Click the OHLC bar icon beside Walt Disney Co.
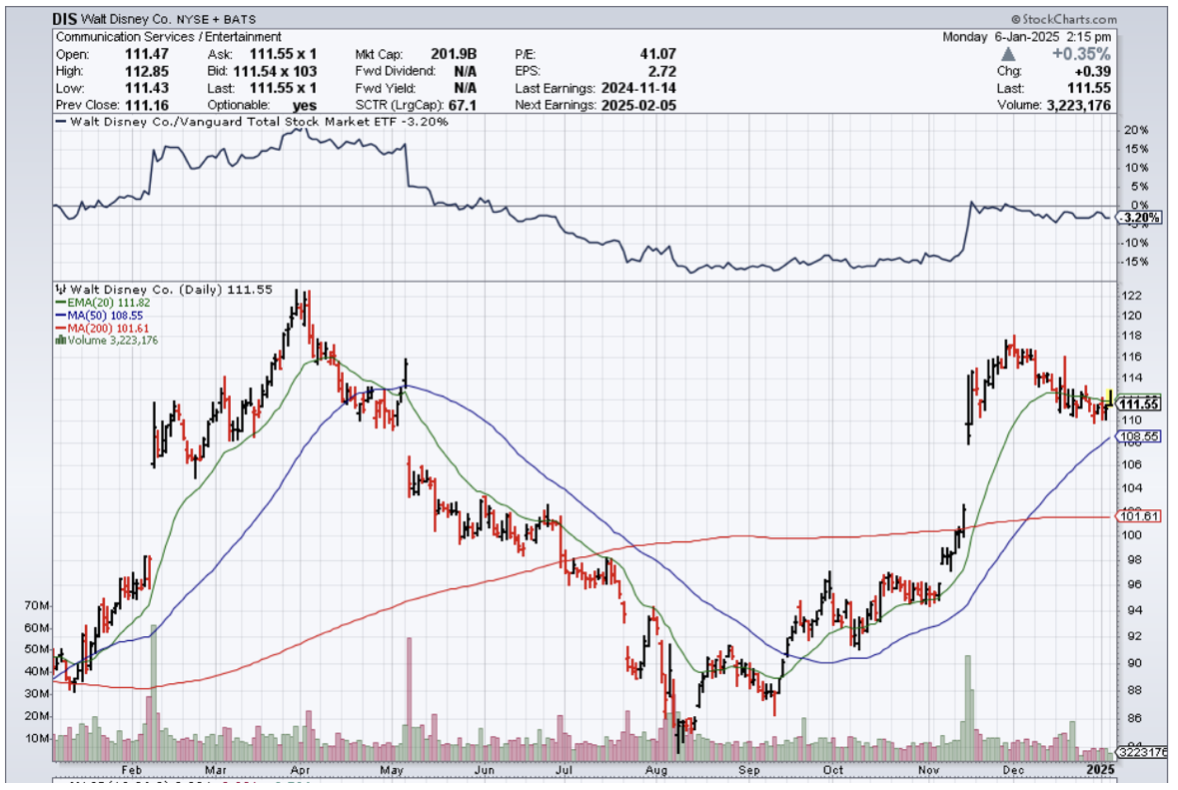 60,289
